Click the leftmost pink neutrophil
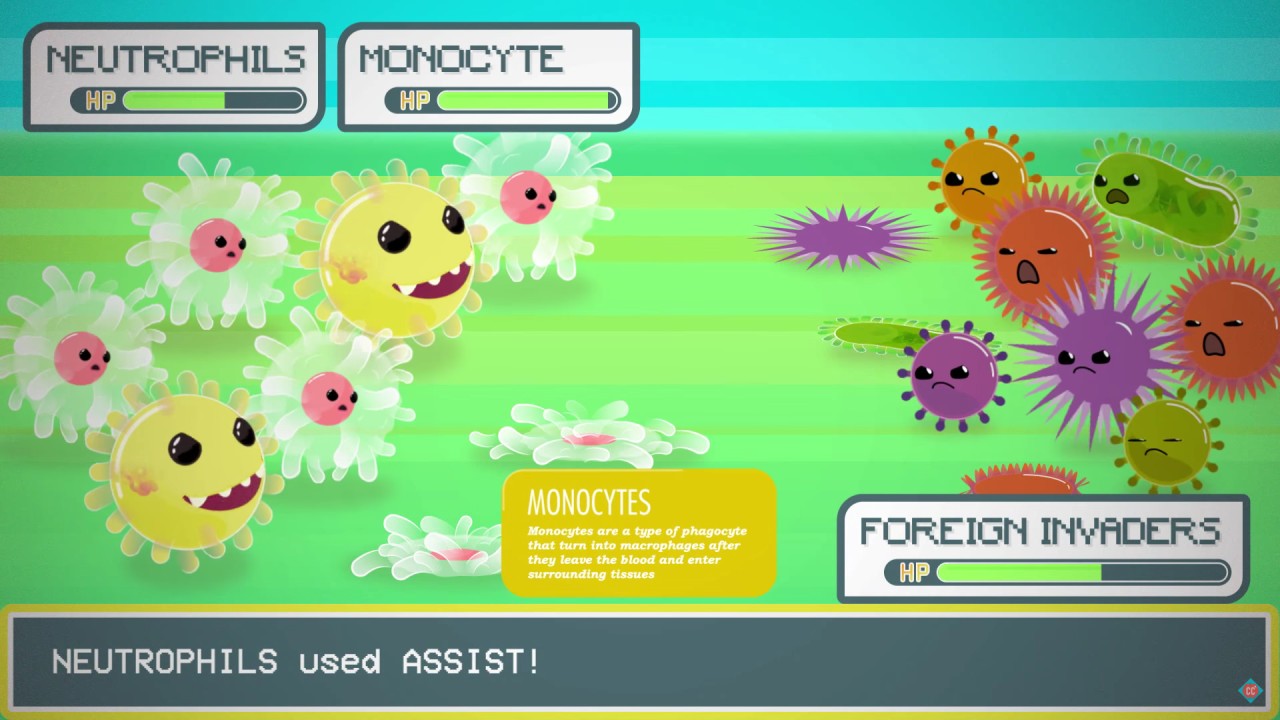The height and width of the screenshot is (720, 1280). 82,357
